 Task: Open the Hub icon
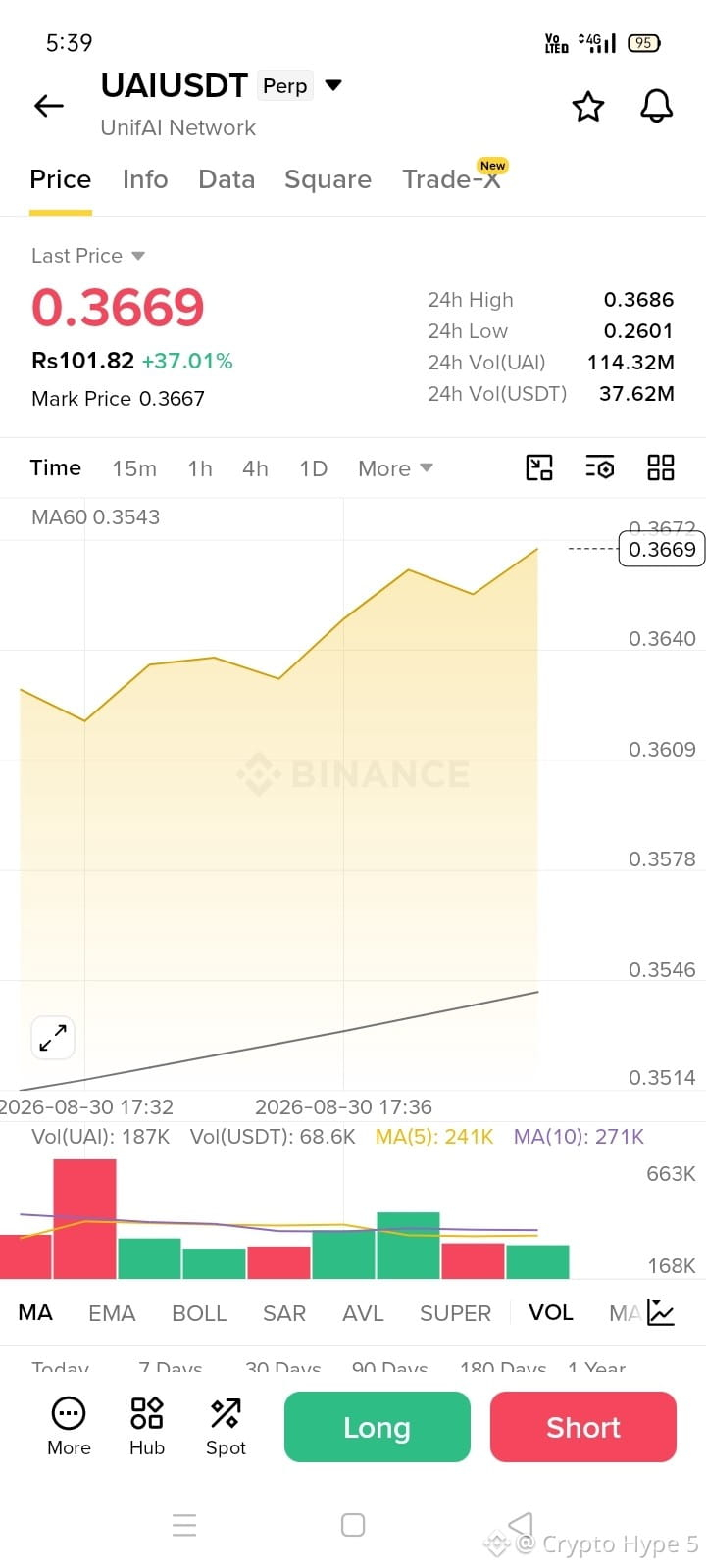[147, 1426]
